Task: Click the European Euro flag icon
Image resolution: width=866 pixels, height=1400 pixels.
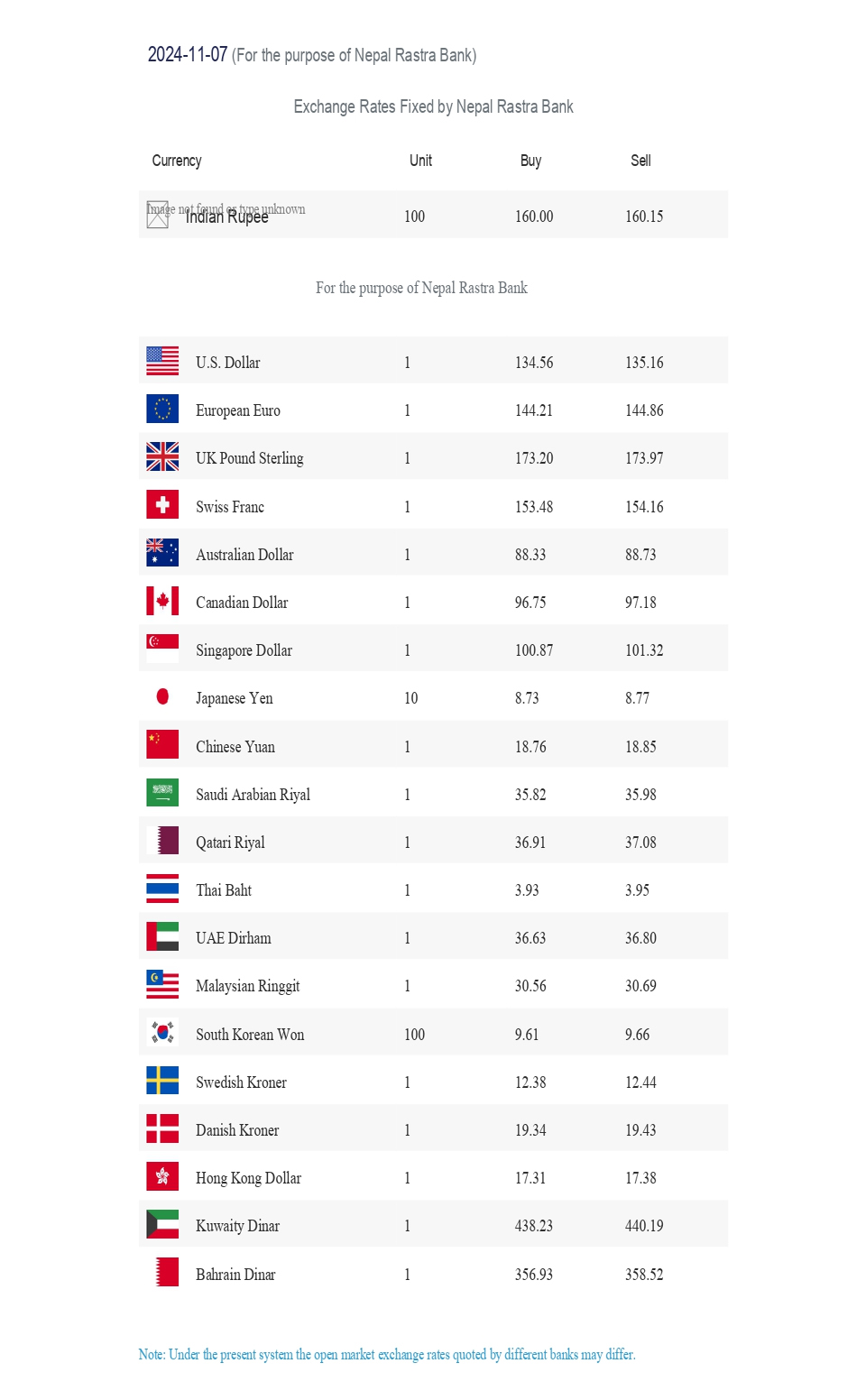Action: (162, 409)
